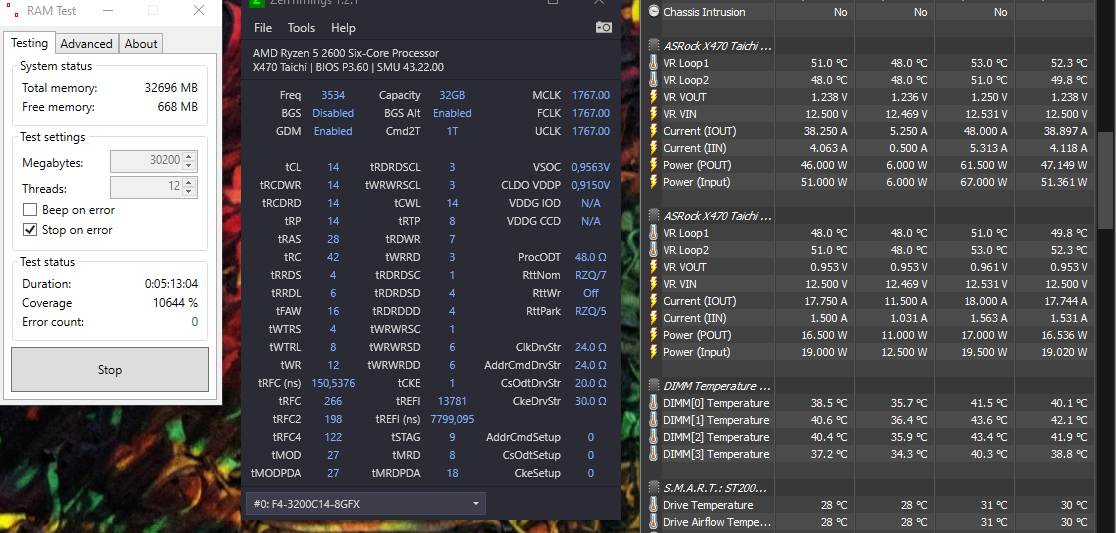Open the File menu in ZenTimings

click(x=263, y=28)
